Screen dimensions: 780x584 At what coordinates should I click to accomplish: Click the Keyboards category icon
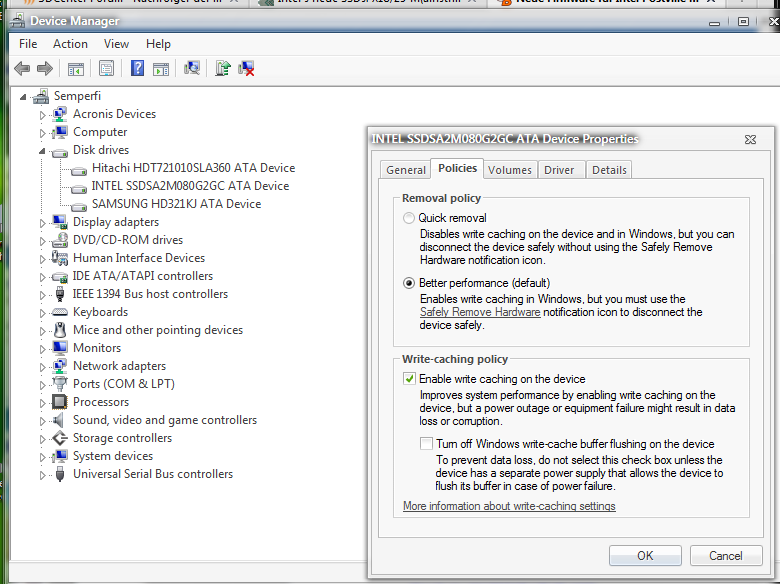(60, 312)
